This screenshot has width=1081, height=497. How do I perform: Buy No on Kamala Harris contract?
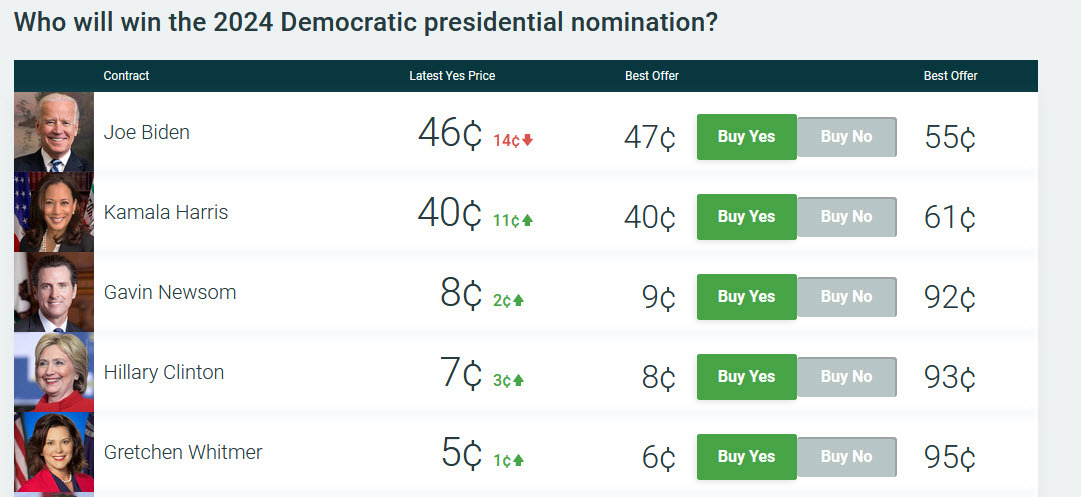click(846, 217)
